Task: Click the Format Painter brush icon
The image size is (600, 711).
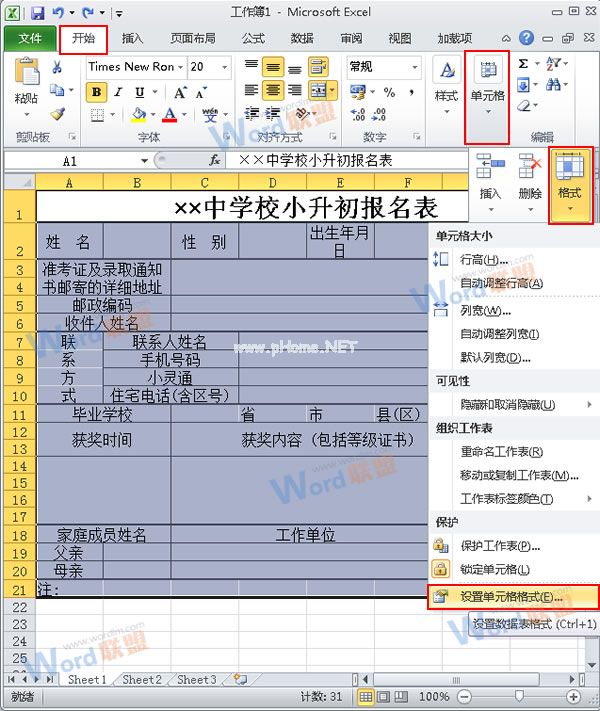Action: [58, 113]
